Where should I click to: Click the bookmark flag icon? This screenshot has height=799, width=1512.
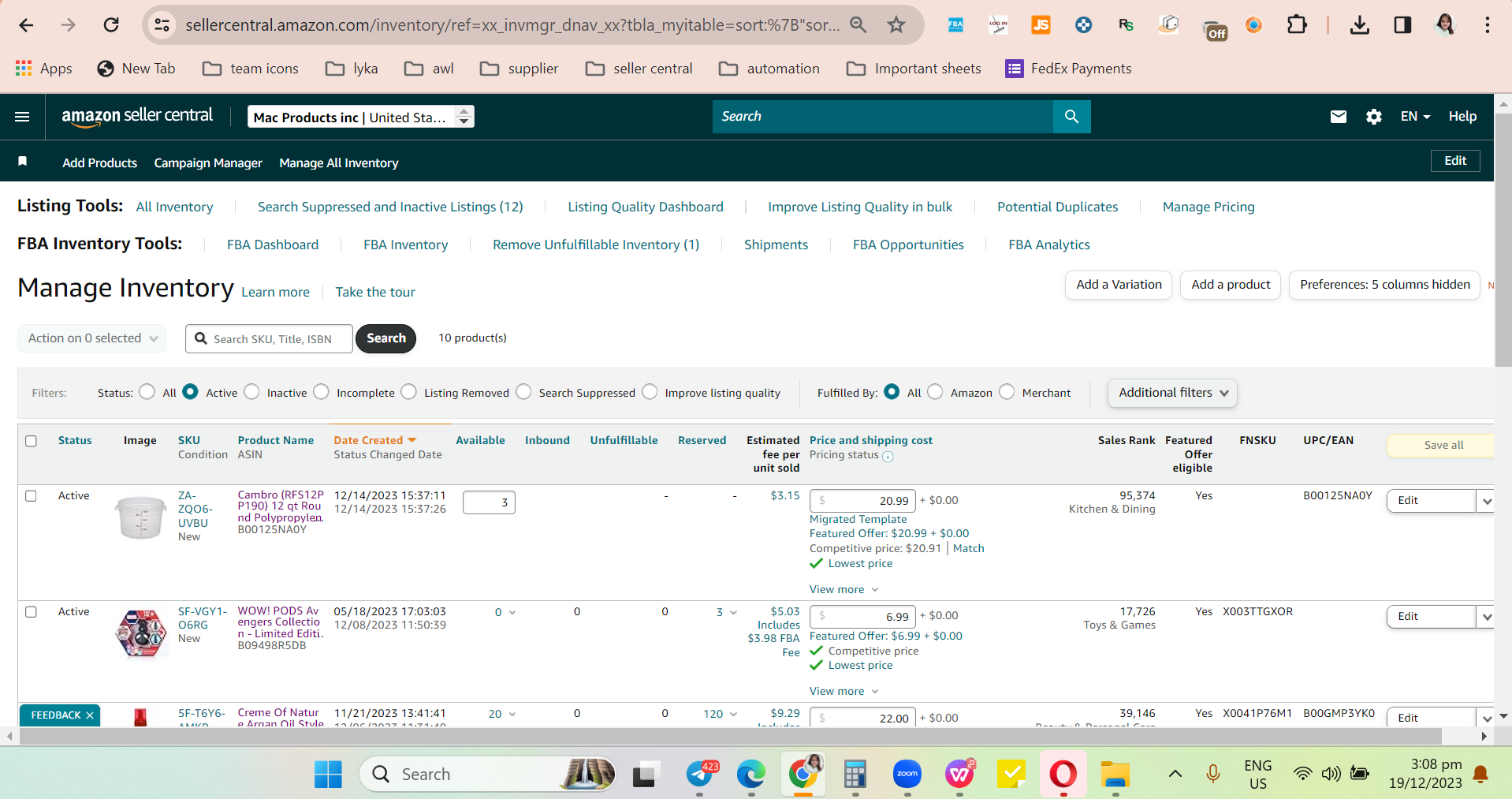coord(23,162)
